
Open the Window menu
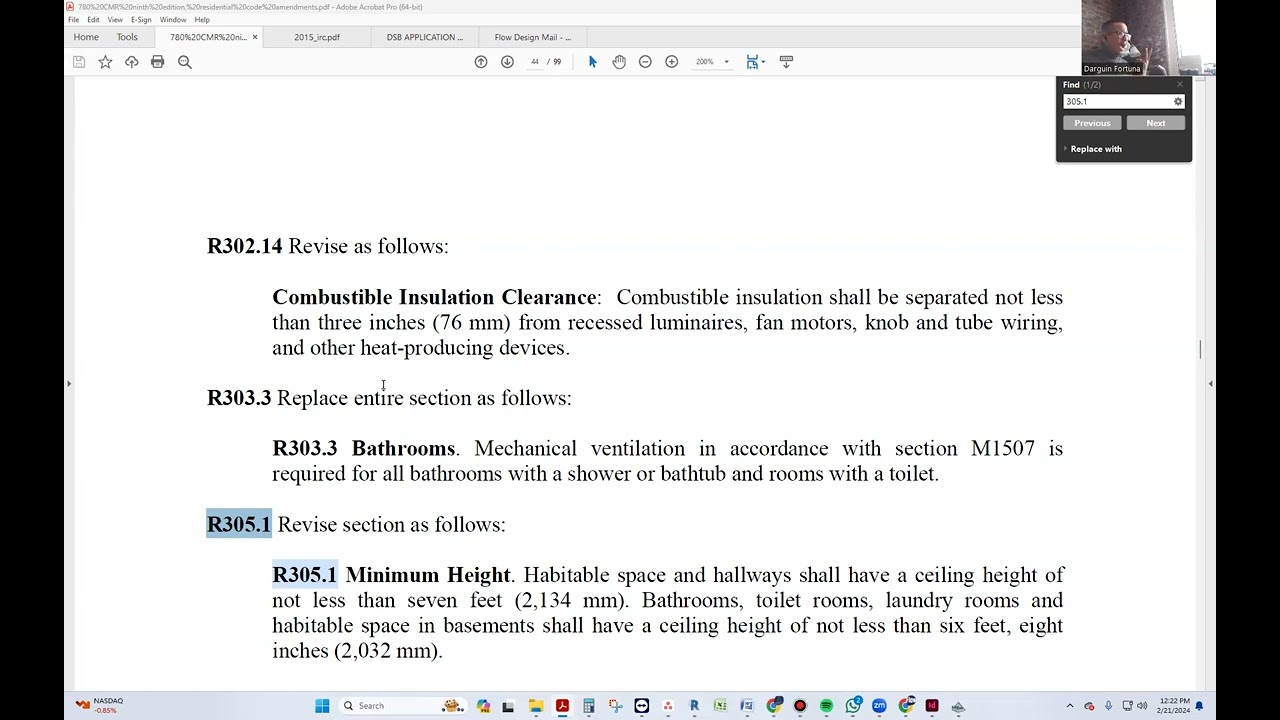(173, 20)
